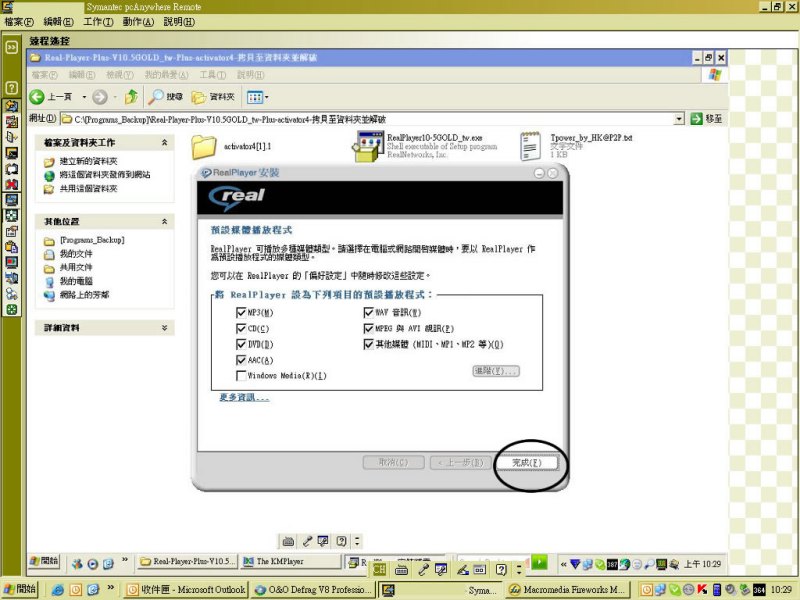Click the More information link in the installer
This screenshot has width=800, height=600.
(244, 397)
